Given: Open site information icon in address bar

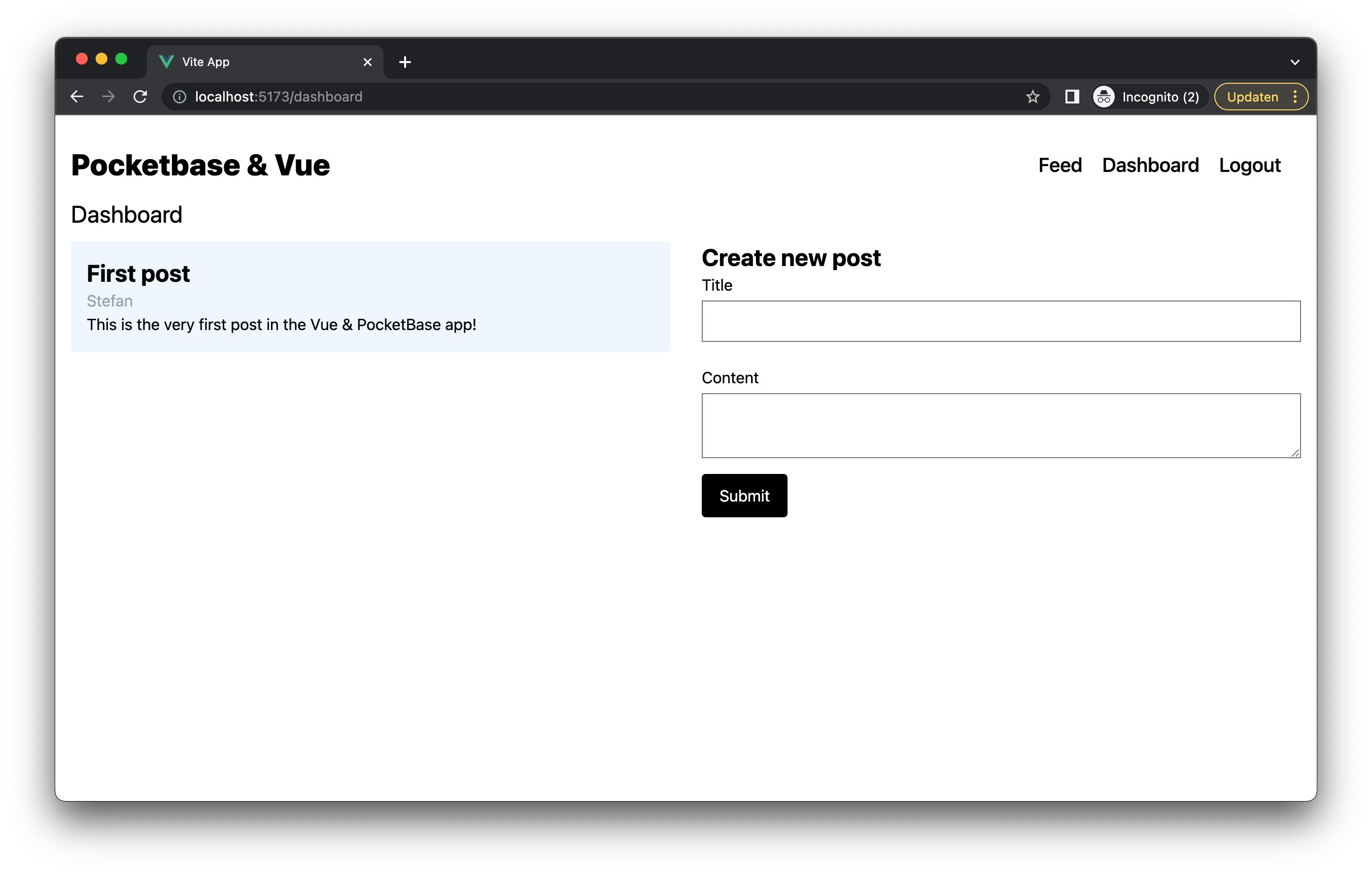Looking at the screenshot, I should point(179,97).
